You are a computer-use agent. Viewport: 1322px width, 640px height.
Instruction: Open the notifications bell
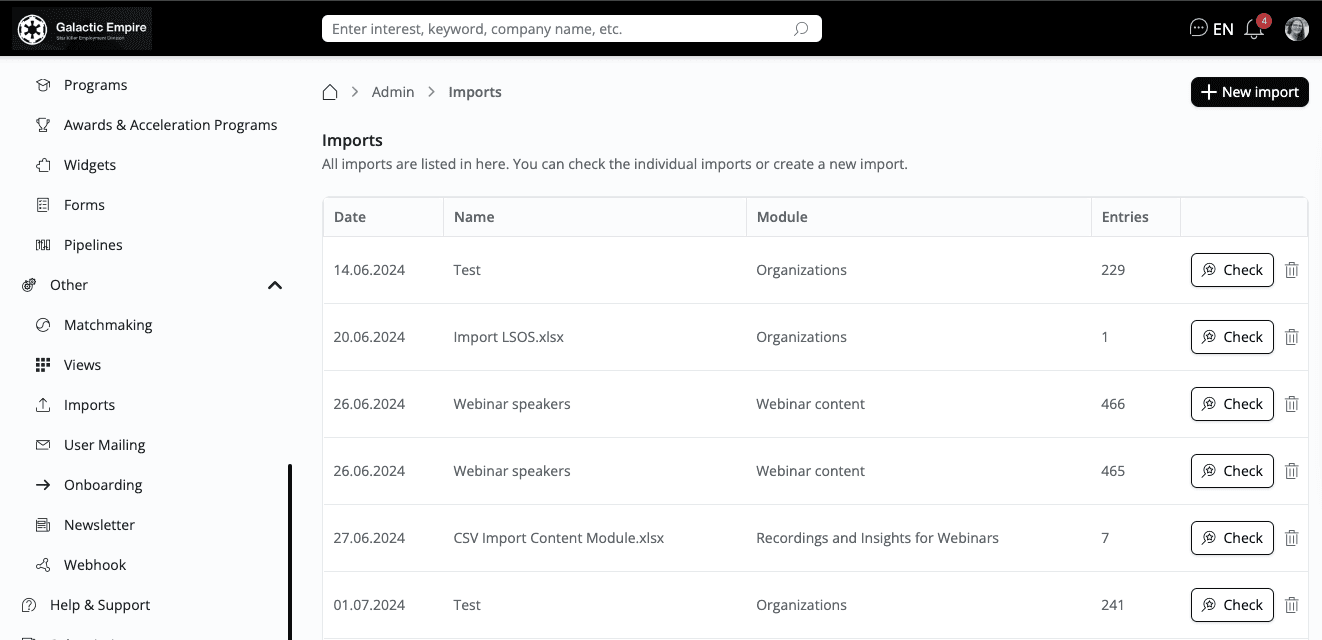[x=1254, y=29]
